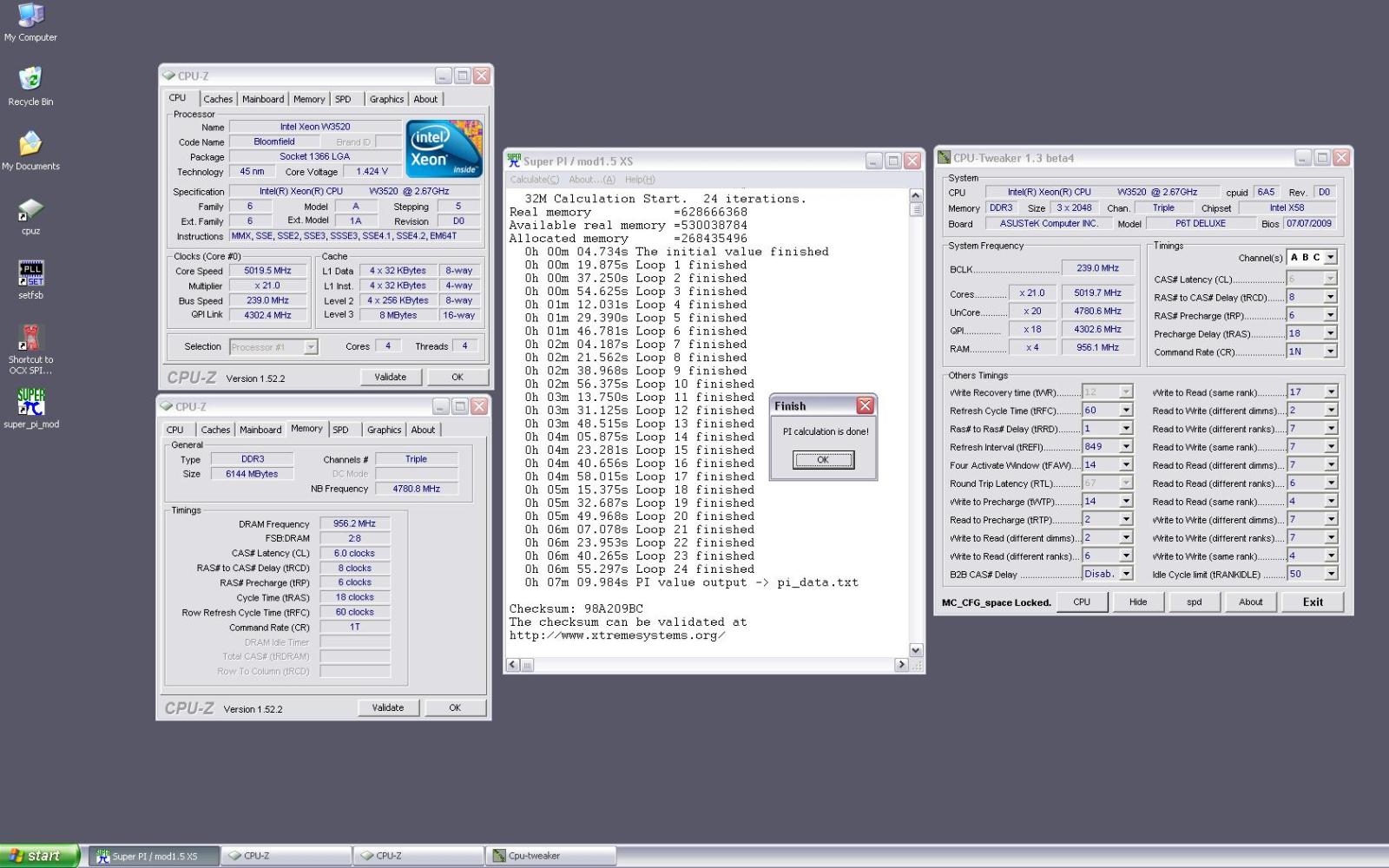1389x868 pixels.
Task: Close the Finish dialog
Action: 865,405
